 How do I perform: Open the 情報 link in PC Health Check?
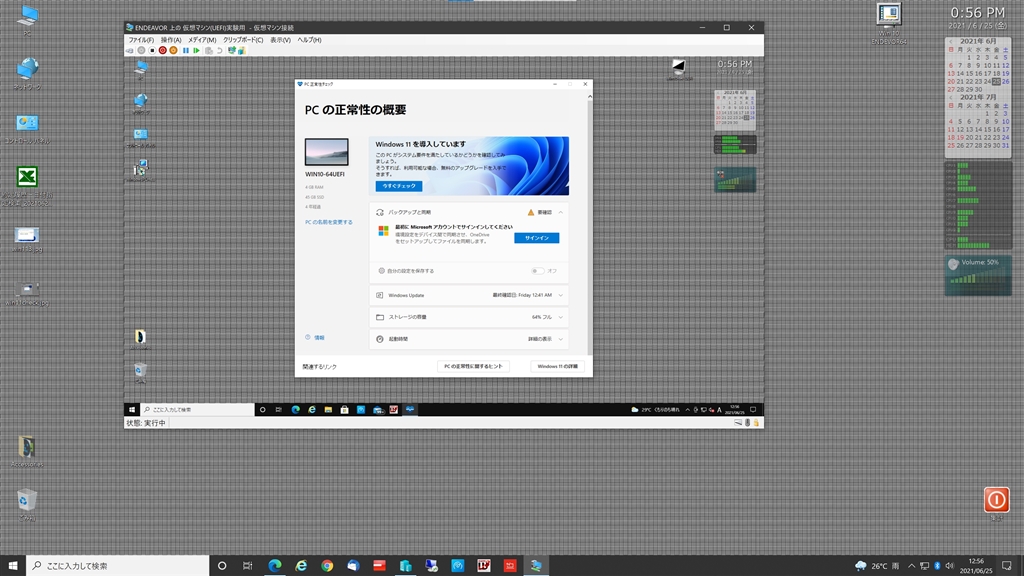319,338
